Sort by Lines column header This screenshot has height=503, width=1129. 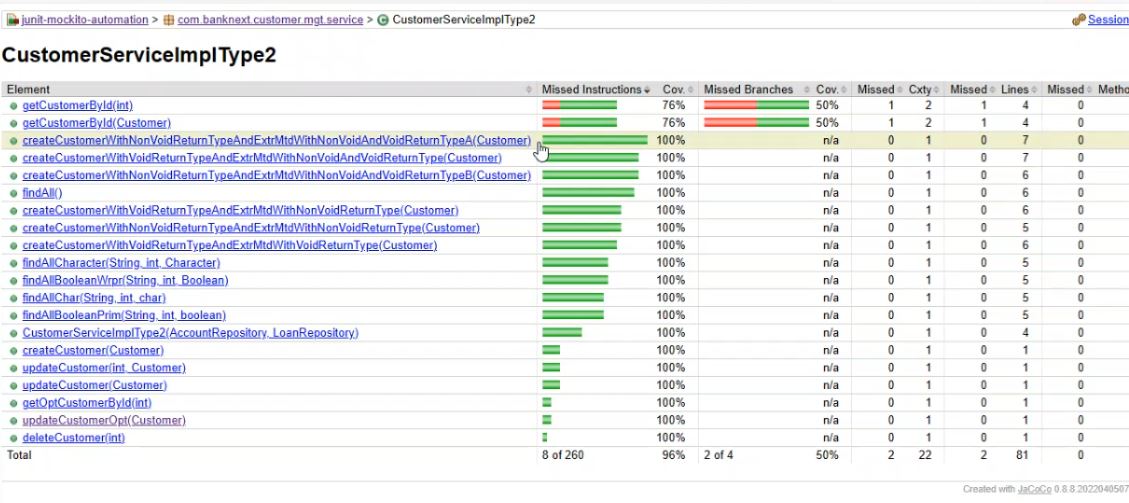(x=1014, y=90)
